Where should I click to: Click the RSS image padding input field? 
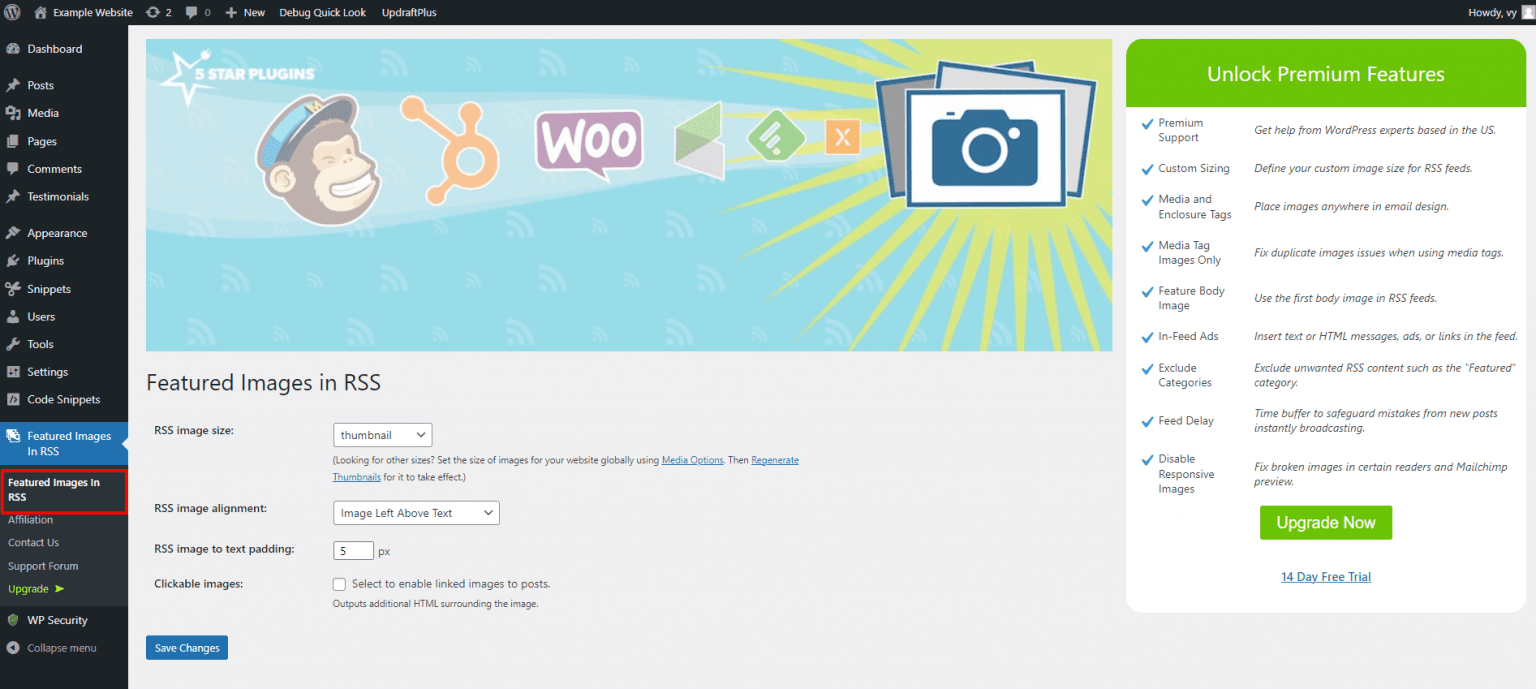click(x=353, y=549)
